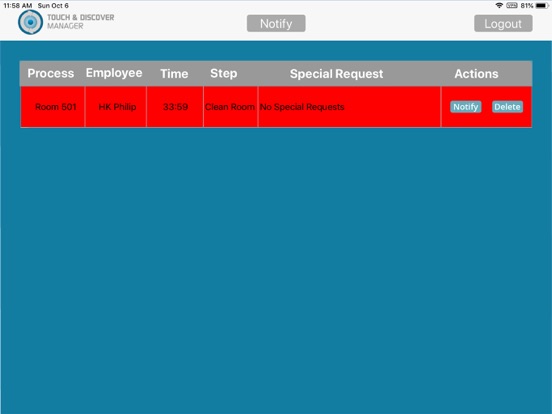
Task: Click the Special Request column header
Action: [337, 74]
